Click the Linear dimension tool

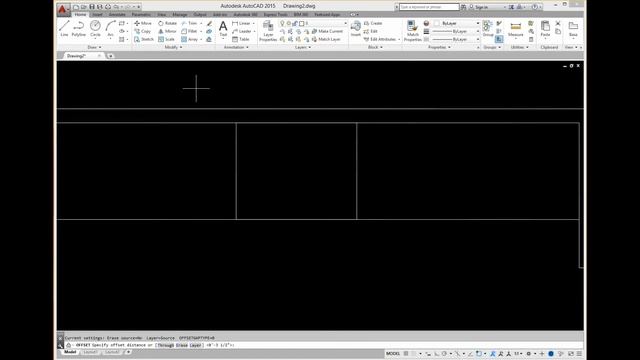tap(241, 23)
